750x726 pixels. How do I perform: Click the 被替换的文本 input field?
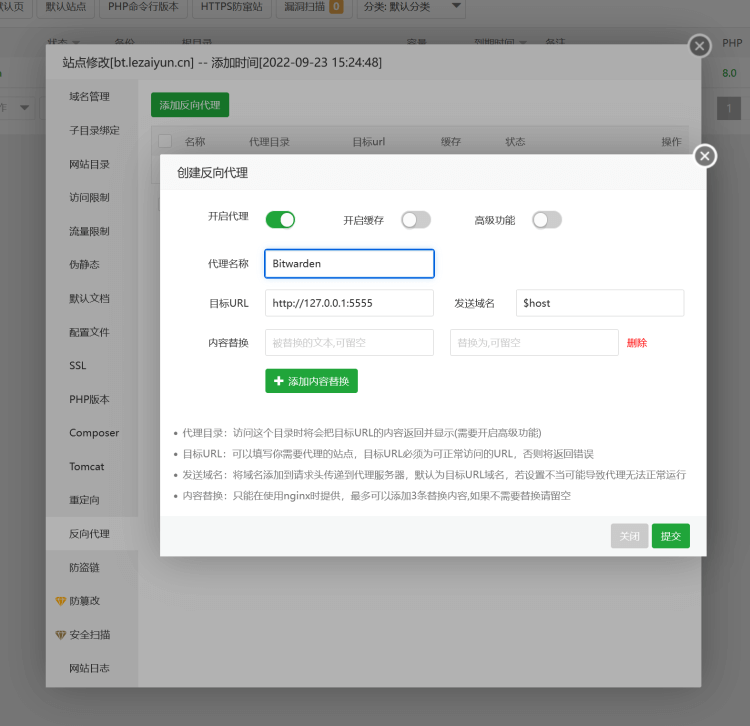pyautogui.click(x=349, y=343)
